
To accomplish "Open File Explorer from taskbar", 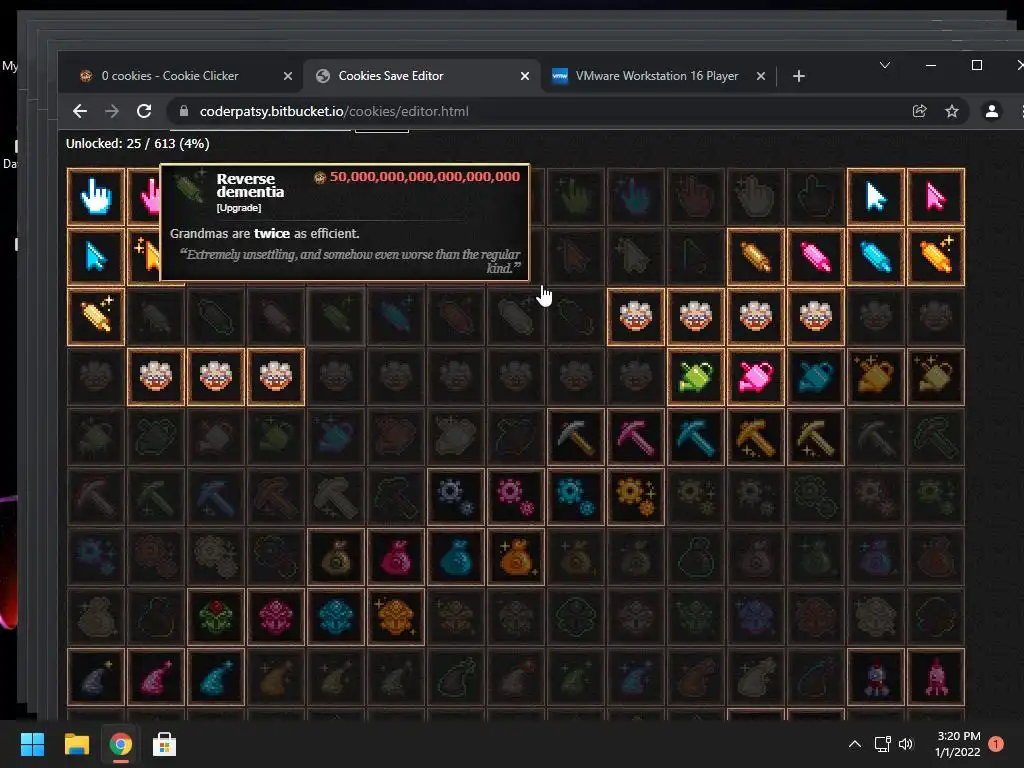I will click(76, 744).
